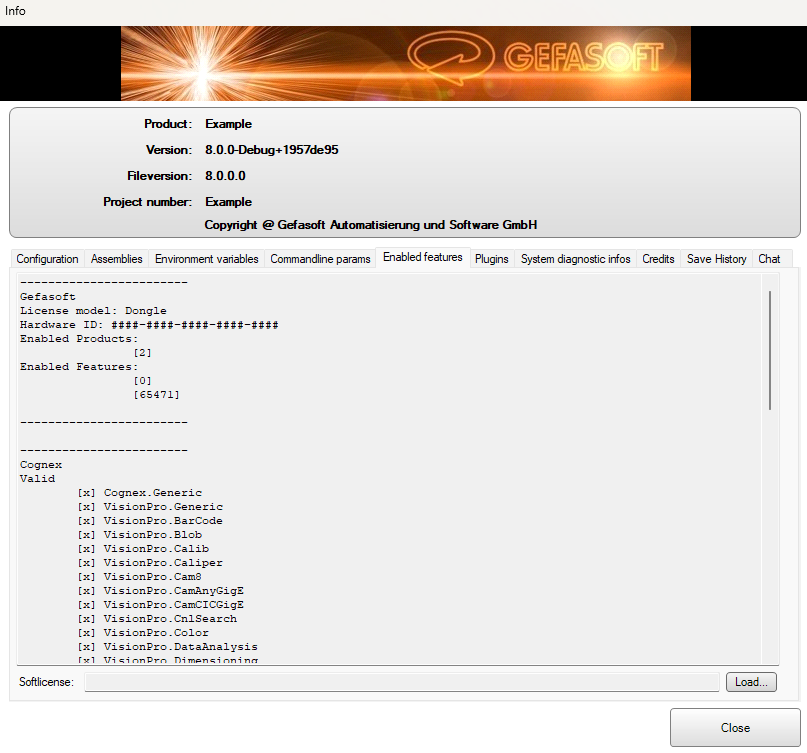Click the VisionPro.Generic feature row
This screenshot has height=753, width=807.
150,506
